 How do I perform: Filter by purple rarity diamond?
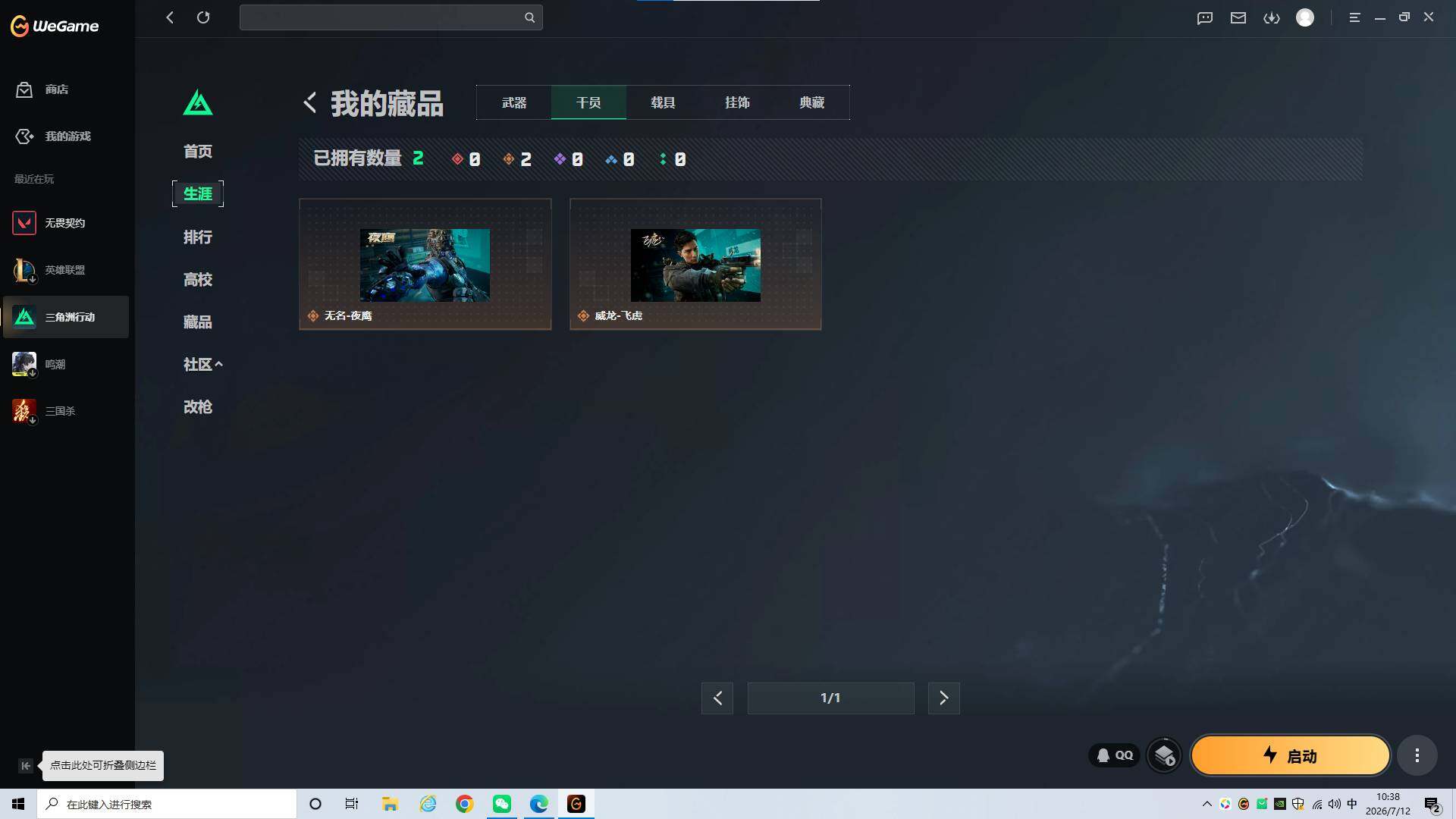coord(560,159)
